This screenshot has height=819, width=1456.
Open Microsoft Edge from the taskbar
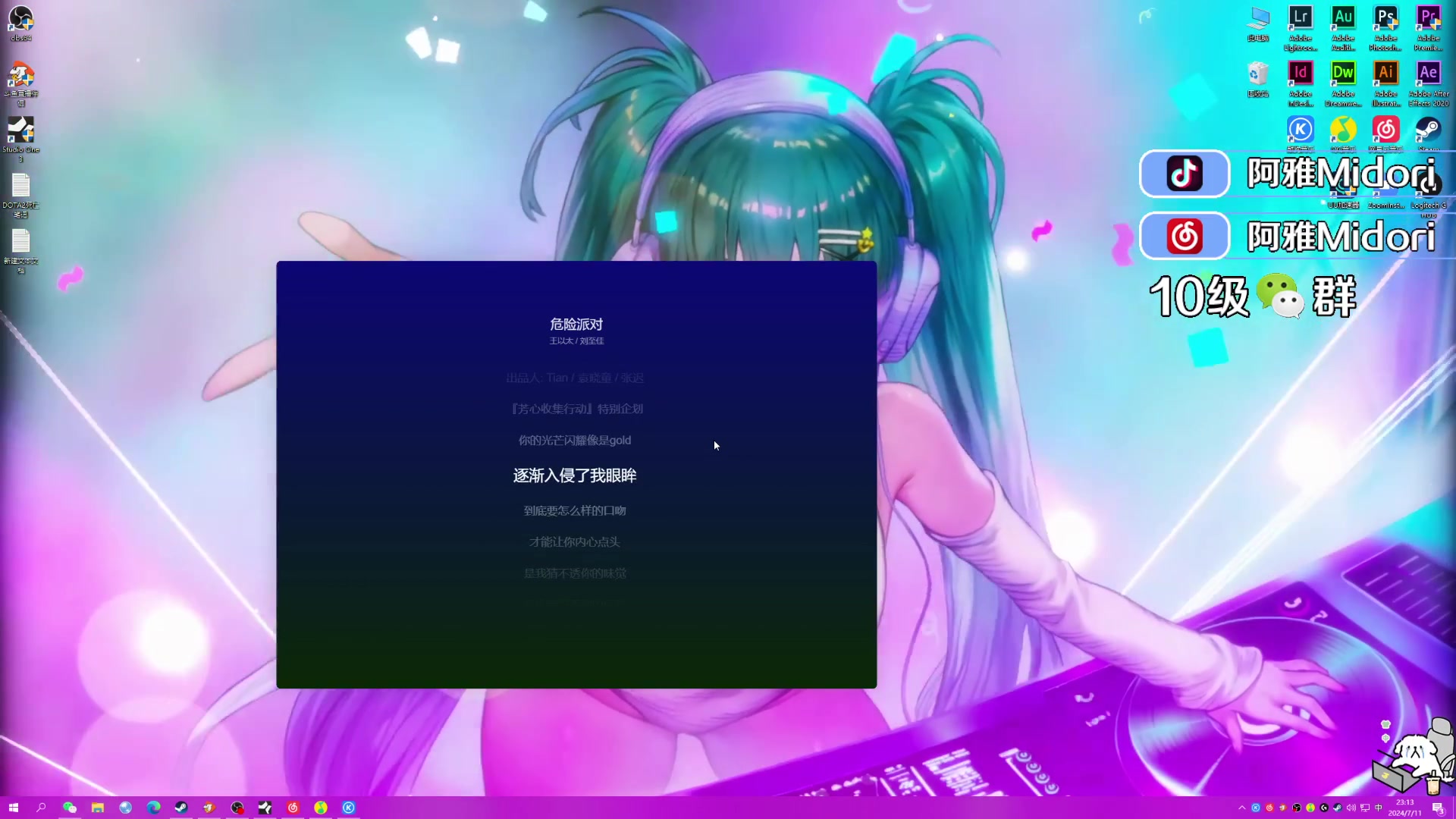click(x=153, y=808)
